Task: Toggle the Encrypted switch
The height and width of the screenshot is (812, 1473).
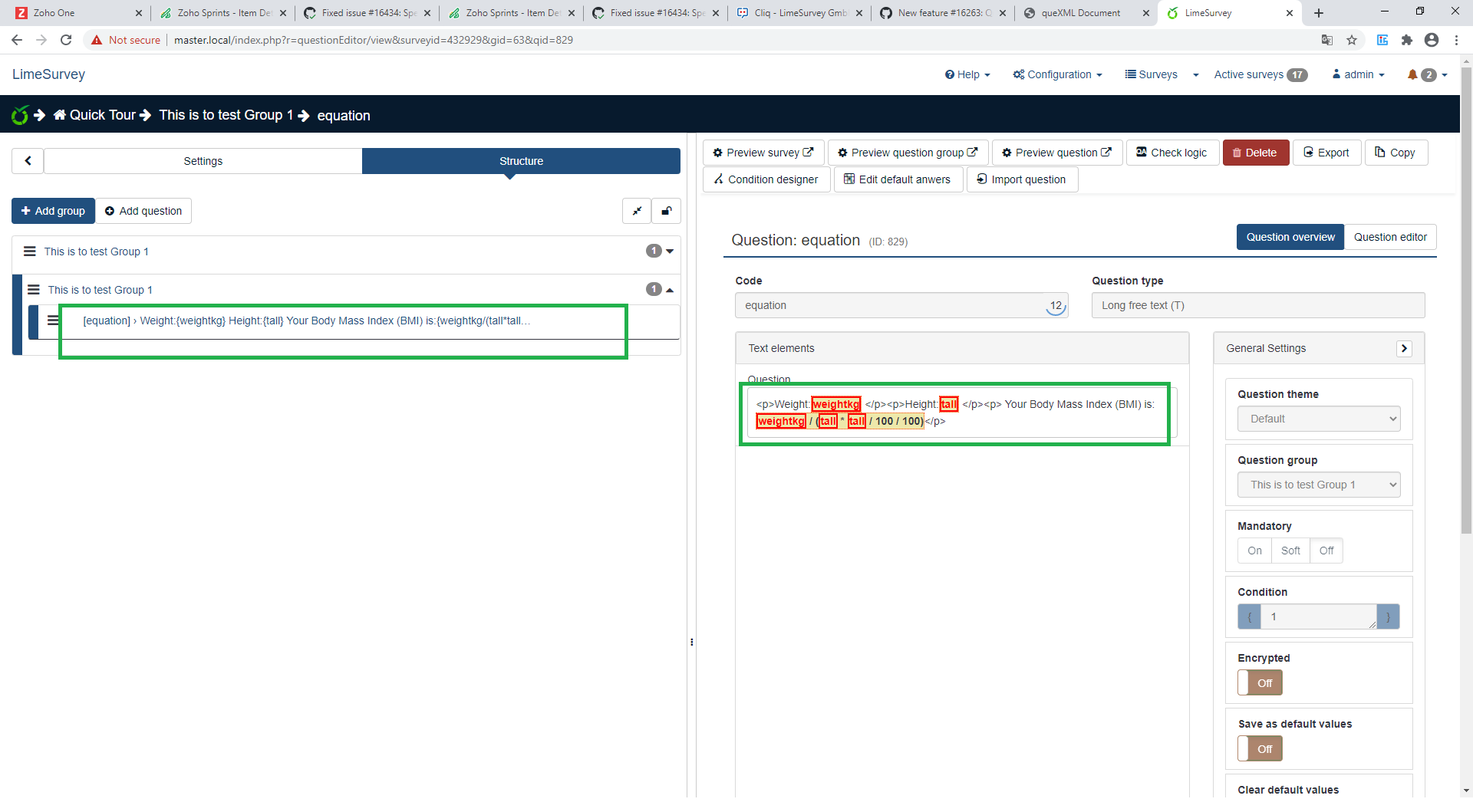Action: pos(1260,682)
